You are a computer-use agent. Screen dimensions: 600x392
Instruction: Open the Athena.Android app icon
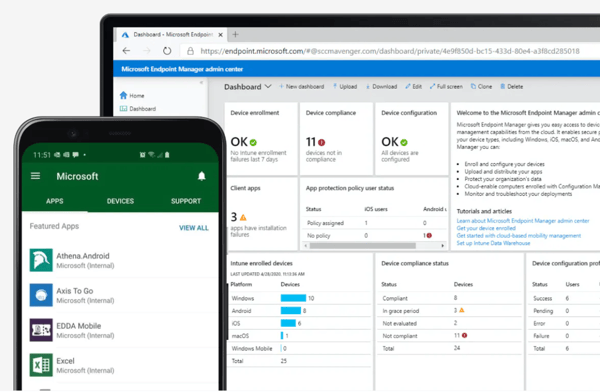[x=41, y=260]
